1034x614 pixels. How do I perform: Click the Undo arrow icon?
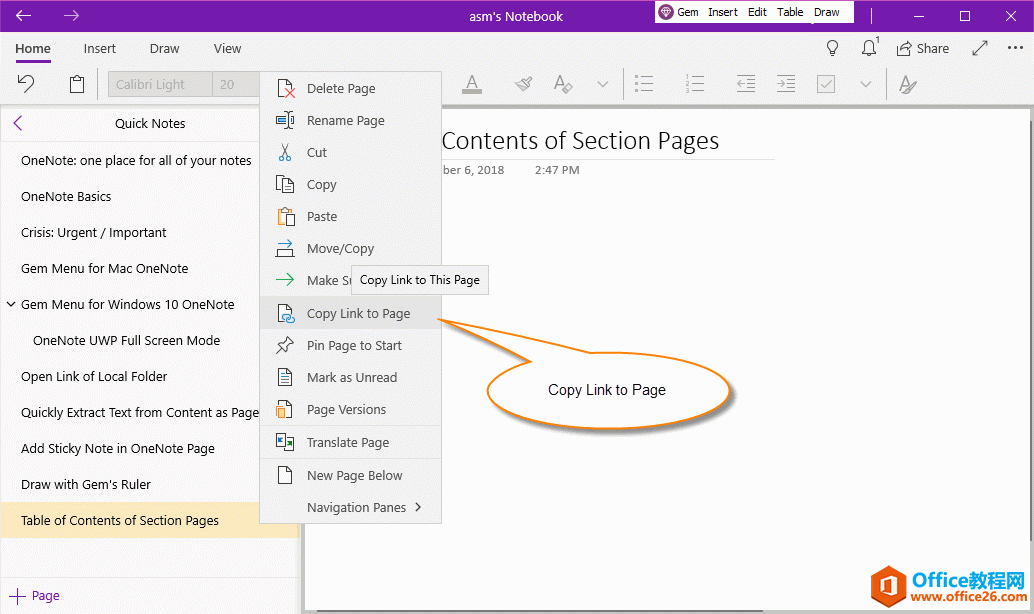(27, 84)
